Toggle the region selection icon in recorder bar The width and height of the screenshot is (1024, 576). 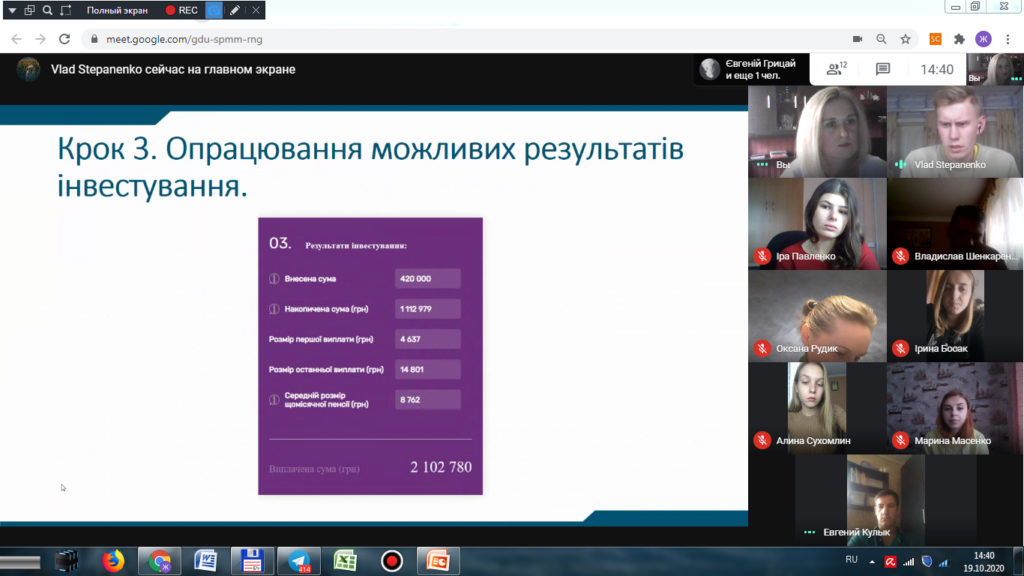pyautogui.click(x=66, y=10)
